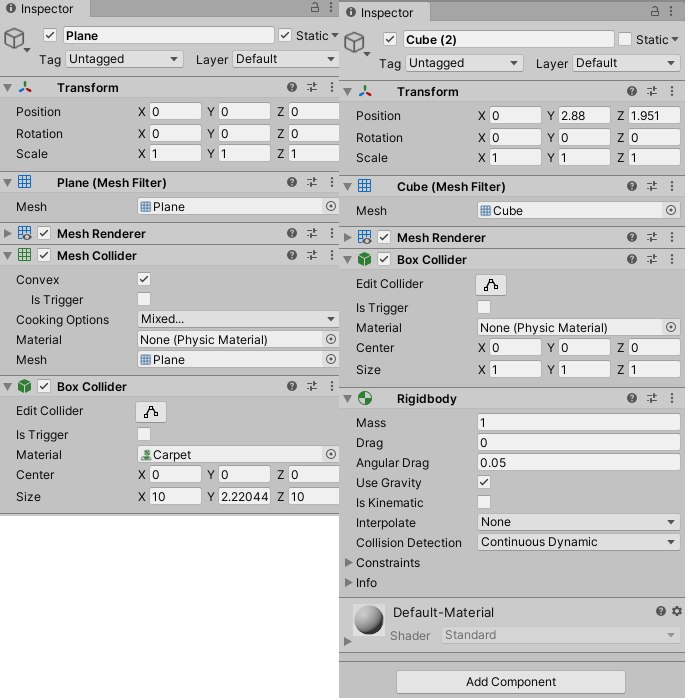Image resolution: width=689 pixels, height=699 pixels.
Task: Enable Is Trigger on Cube's Box Collider
Action: 484,307
